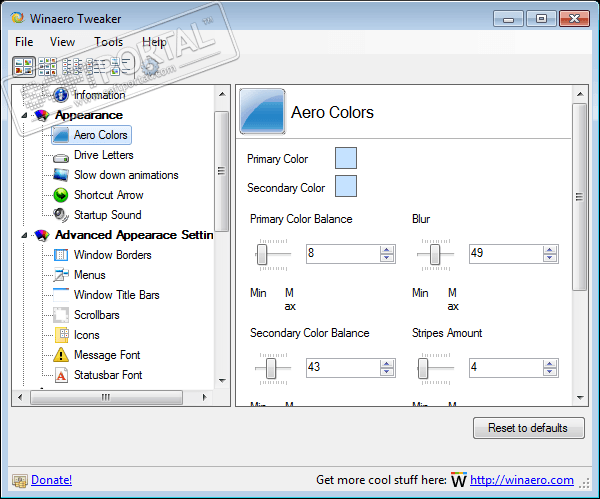The height and width of the screenshot is (499, 600).
Task: Click the Startup Sound speaker icon
Action: click(61, 215)
